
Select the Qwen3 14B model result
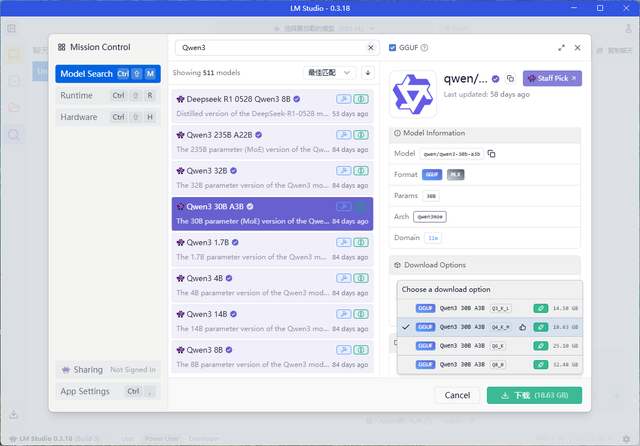(x=272, y=322)
